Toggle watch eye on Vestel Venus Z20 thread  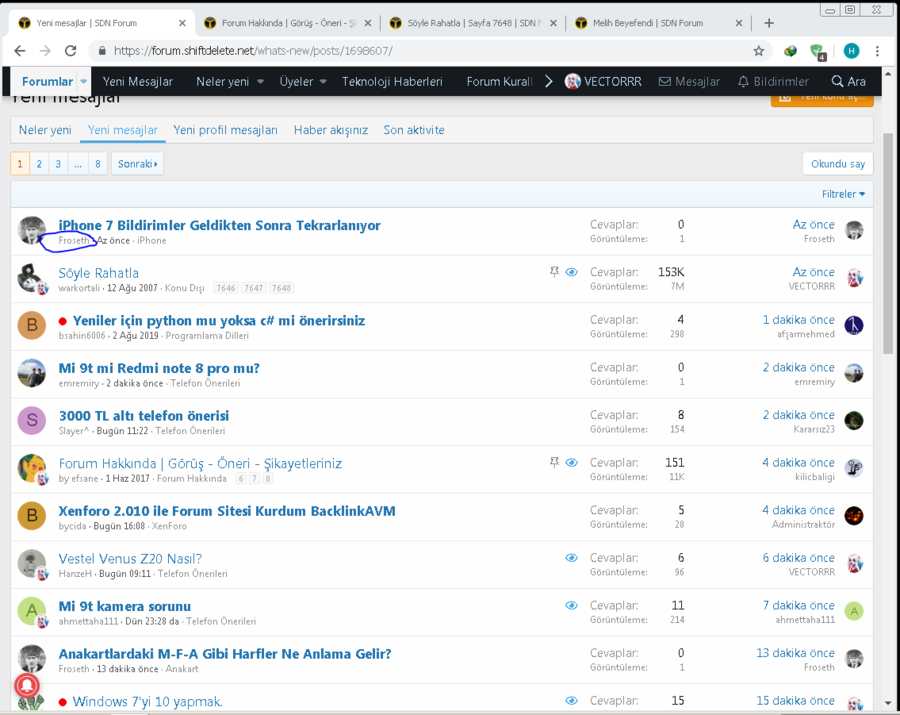571,558
